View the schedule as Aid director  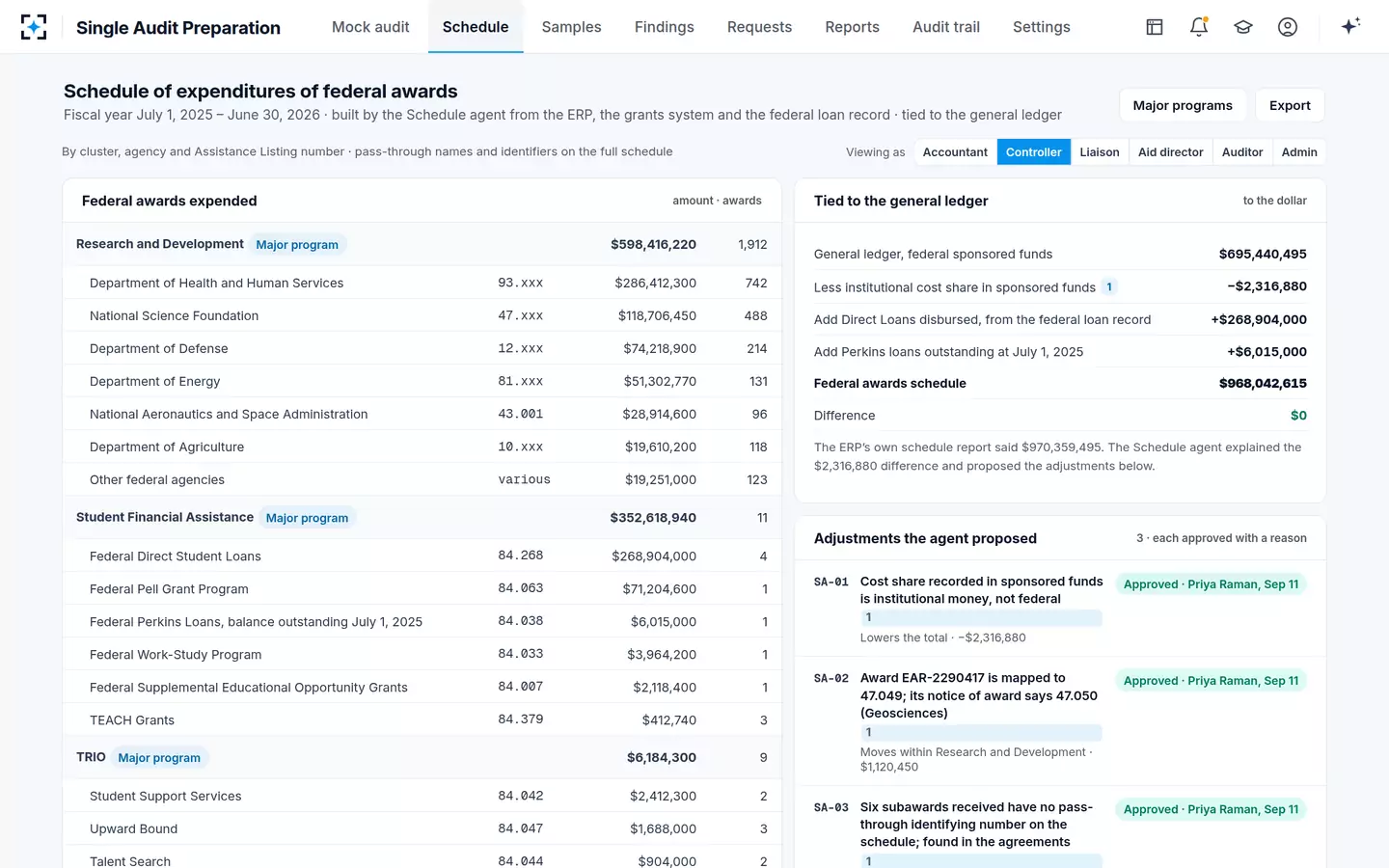pyautogui.click(x=1170, y=152)
